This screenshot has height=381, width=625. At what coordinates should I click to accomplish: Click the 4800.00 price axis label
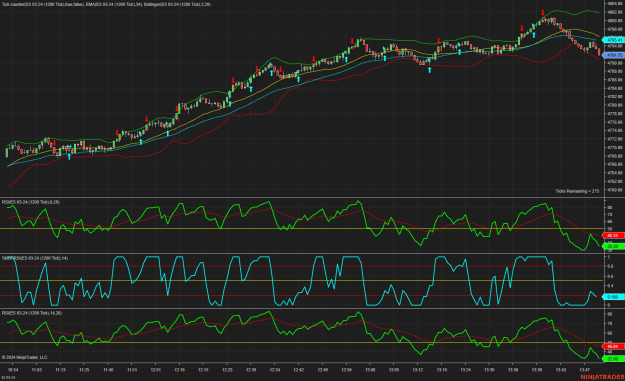tap(615, 21)
